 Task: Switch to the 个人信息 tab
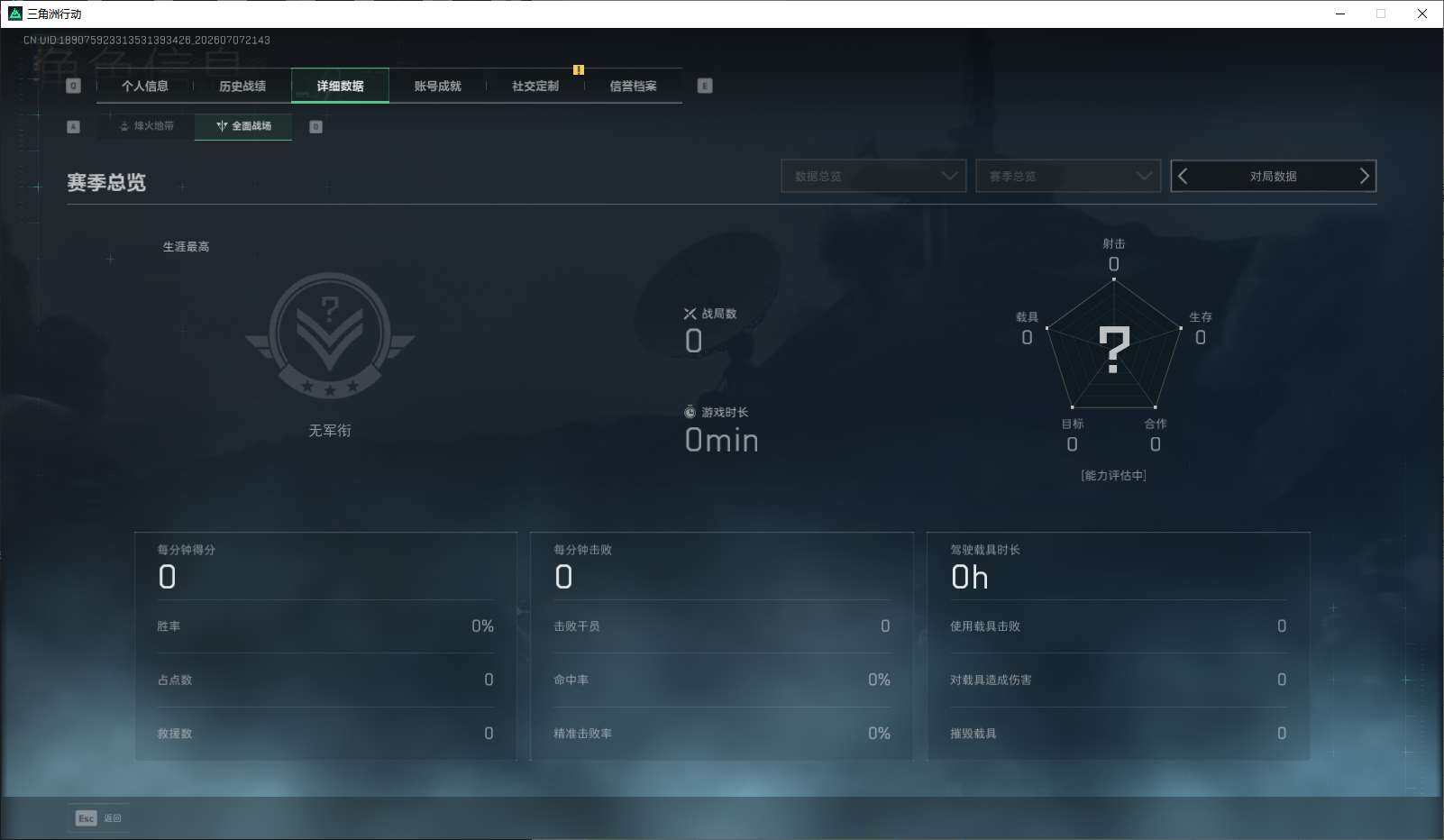(145, 86)
